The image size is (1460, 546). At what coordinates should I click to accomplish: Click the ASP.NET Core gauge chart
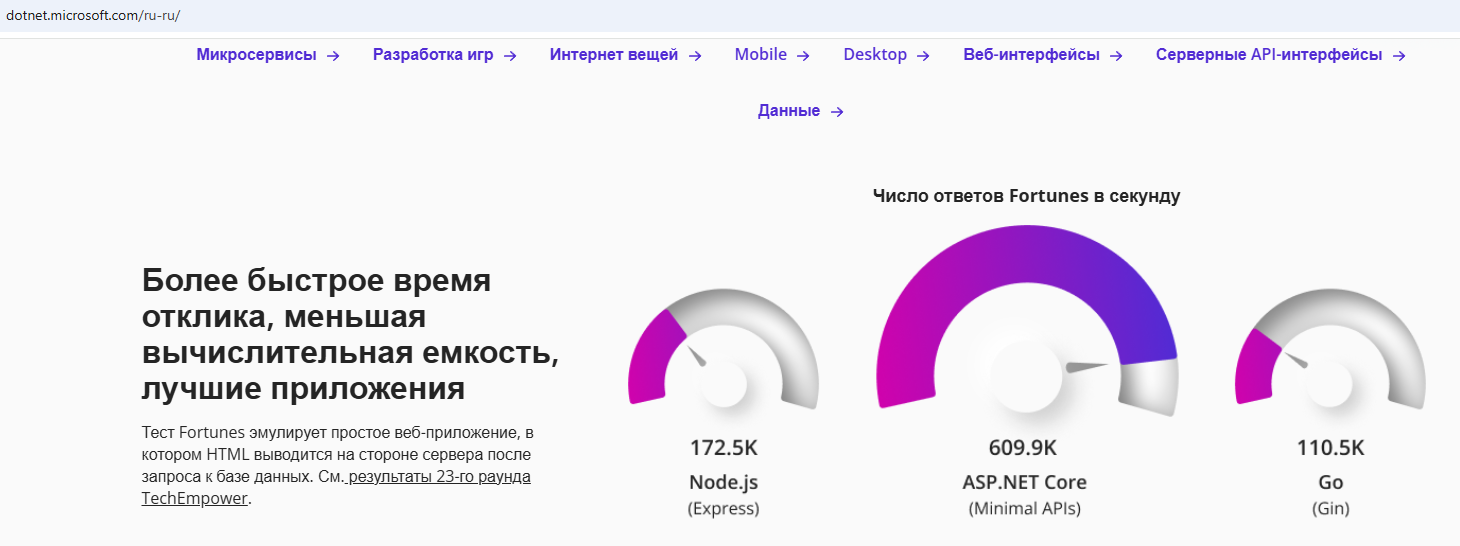click(x=1027, y=321)
